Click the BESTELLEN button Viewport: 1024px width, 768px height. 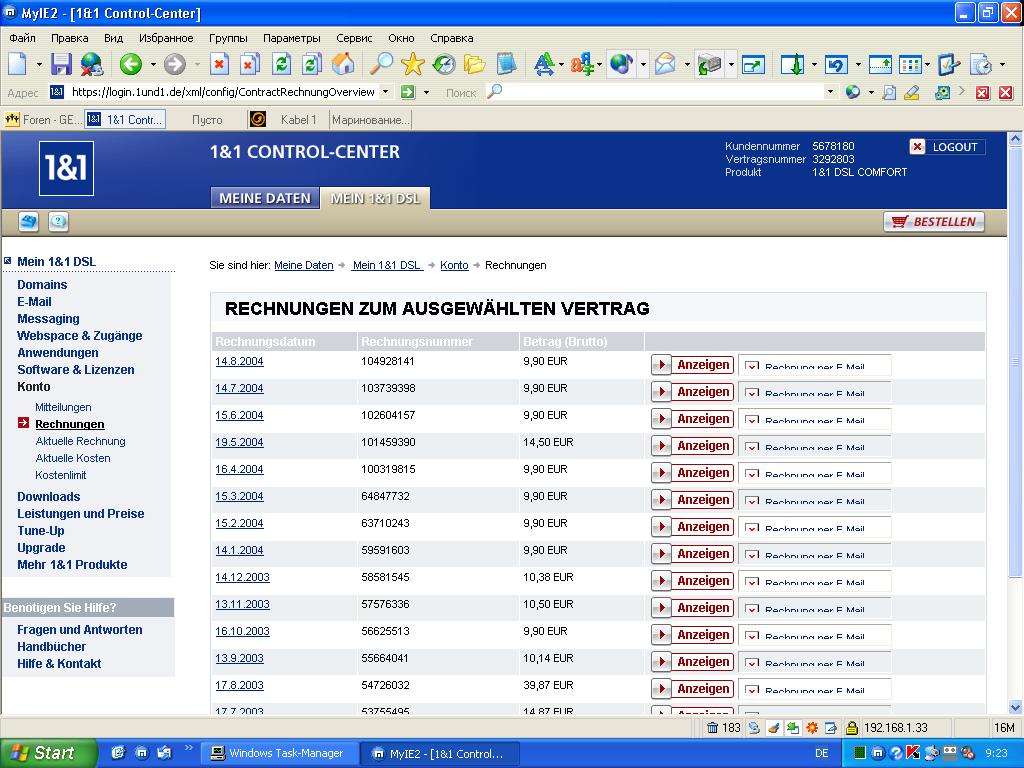coord(934,221)
